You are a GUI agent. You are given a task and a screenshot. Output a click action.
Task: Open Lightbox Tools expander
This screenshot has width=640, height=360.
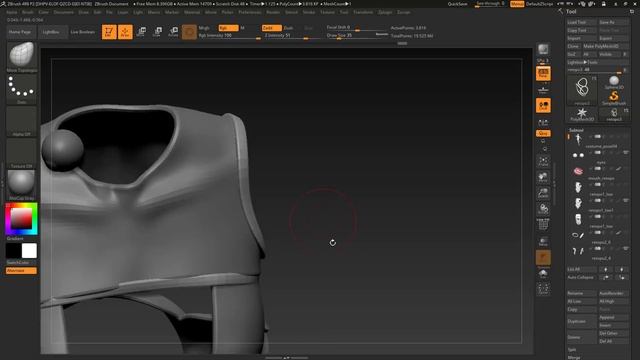[597, 62]
